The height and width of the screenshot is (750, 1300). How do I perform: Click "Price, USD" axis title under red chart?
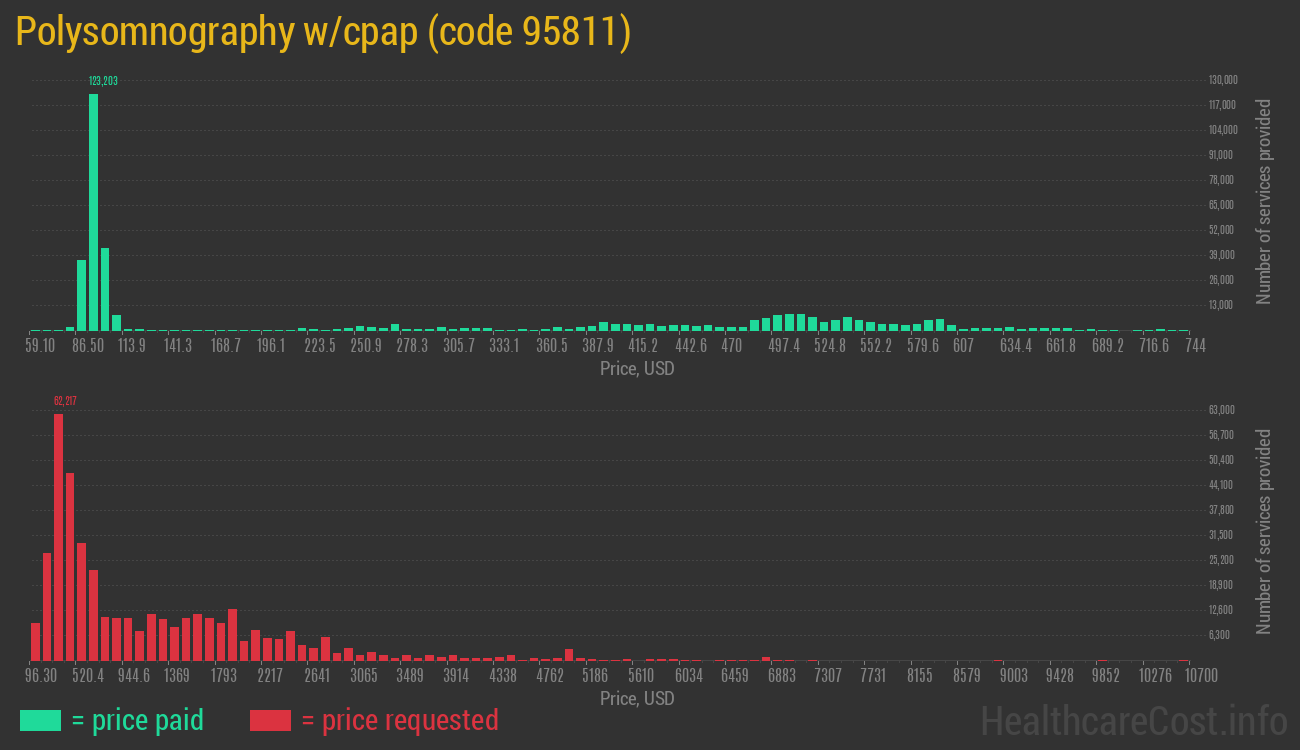coord(637,698)
